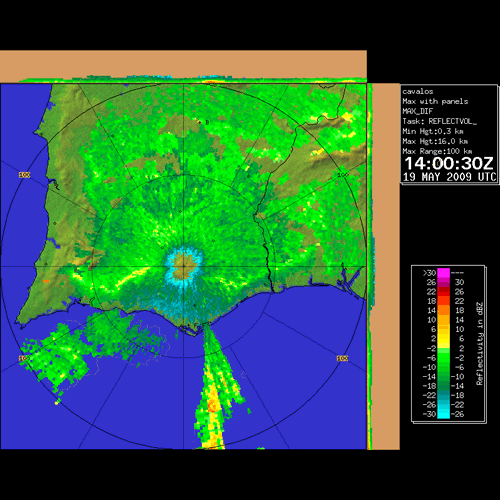Click the '---' dashes at legend top
The image size is (500, 500).
[x=457, y=273]
